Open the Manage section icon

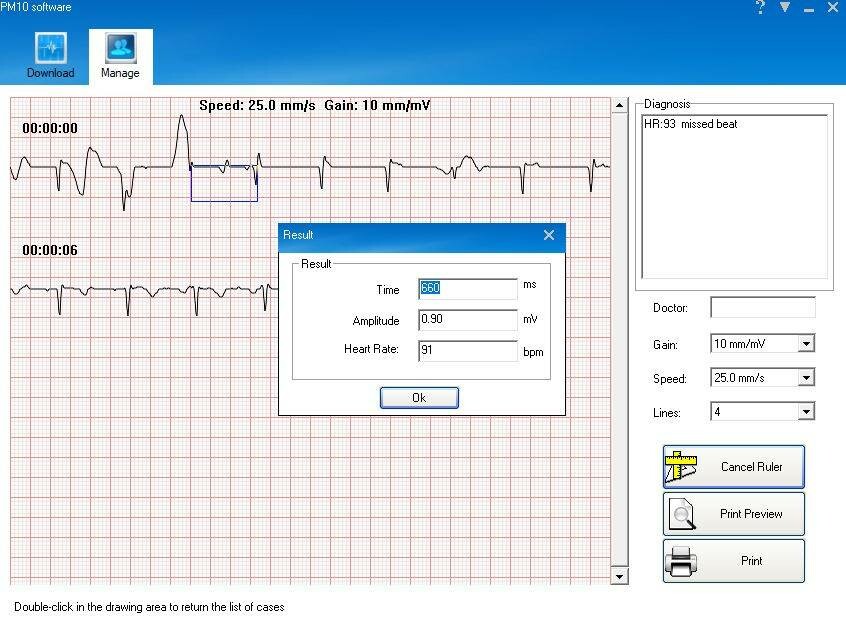point(119,47)
